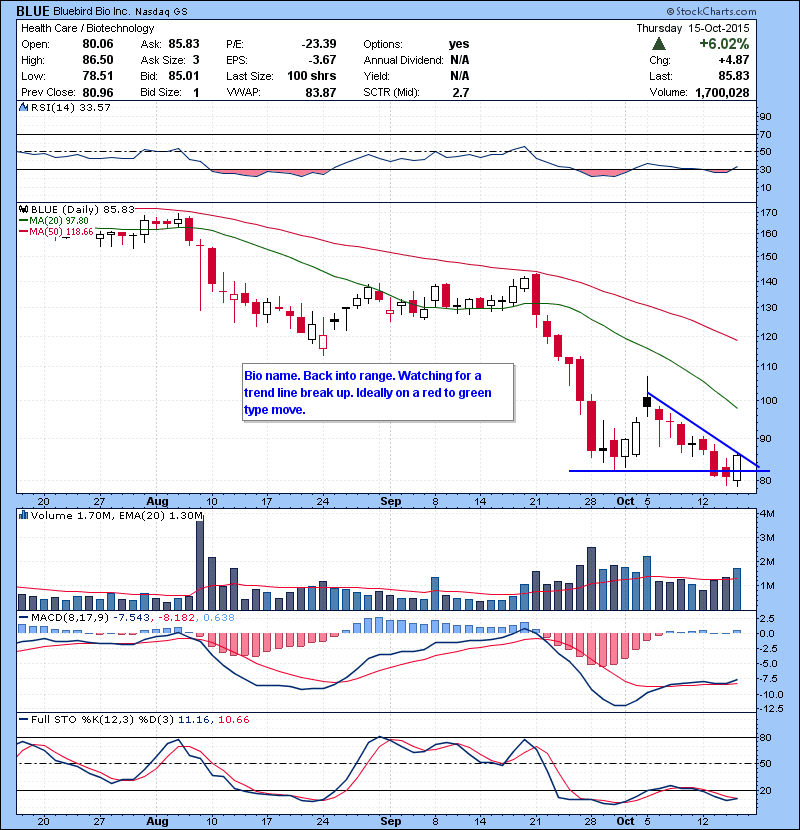Click the Sep label on the price date axis

(391, 501)
